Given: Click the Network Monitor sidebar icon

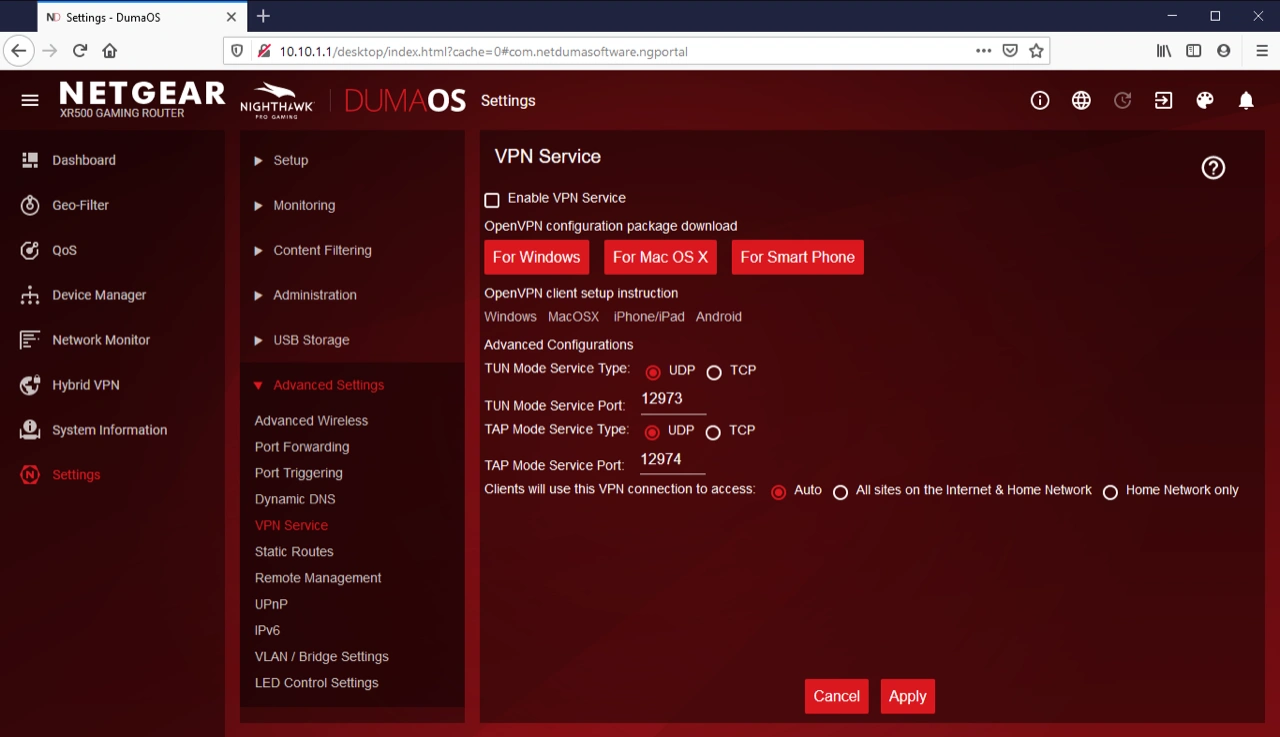Looking at the screenshot, I should tap(30, 340).
